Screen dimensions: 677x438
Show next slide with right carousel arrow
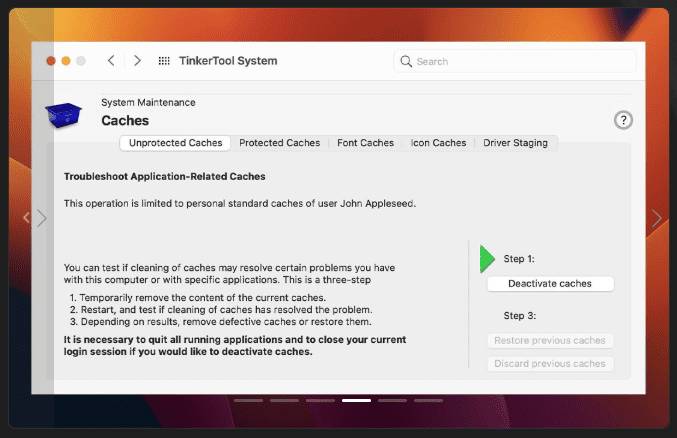click(657, 218)
